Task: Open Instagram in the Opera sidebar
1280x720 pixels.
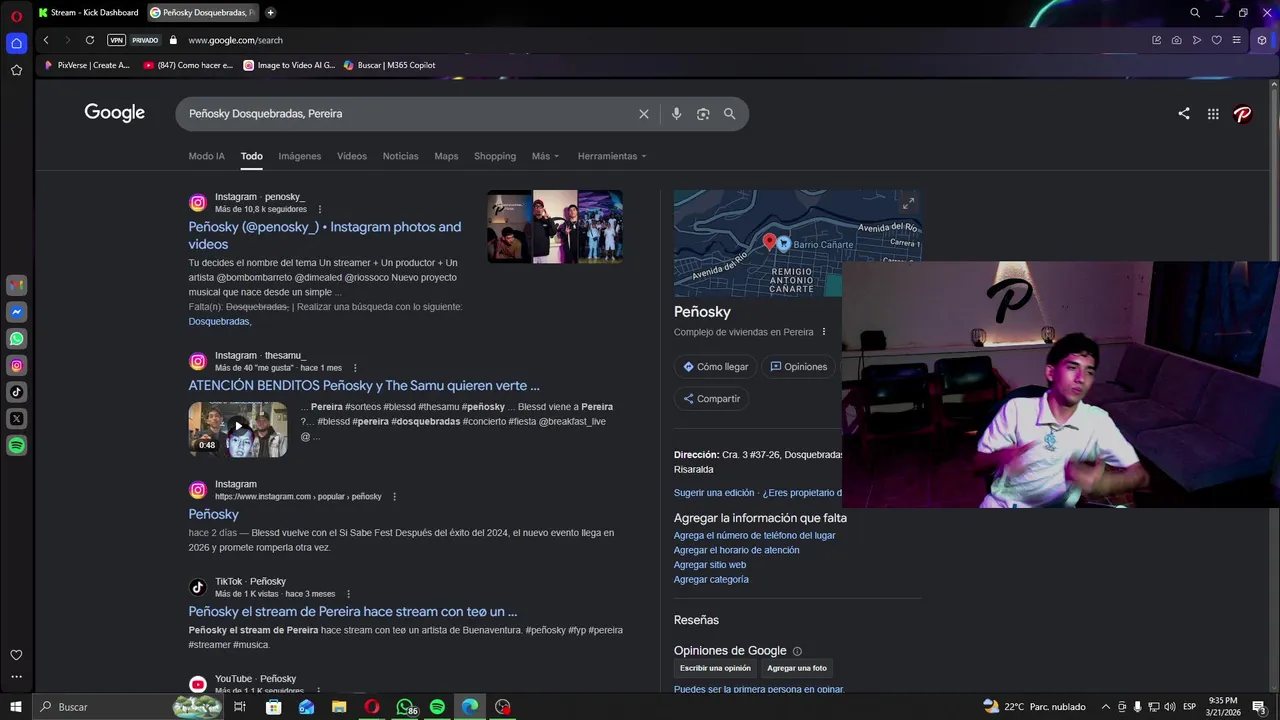Action: click(x=16, y=366)
